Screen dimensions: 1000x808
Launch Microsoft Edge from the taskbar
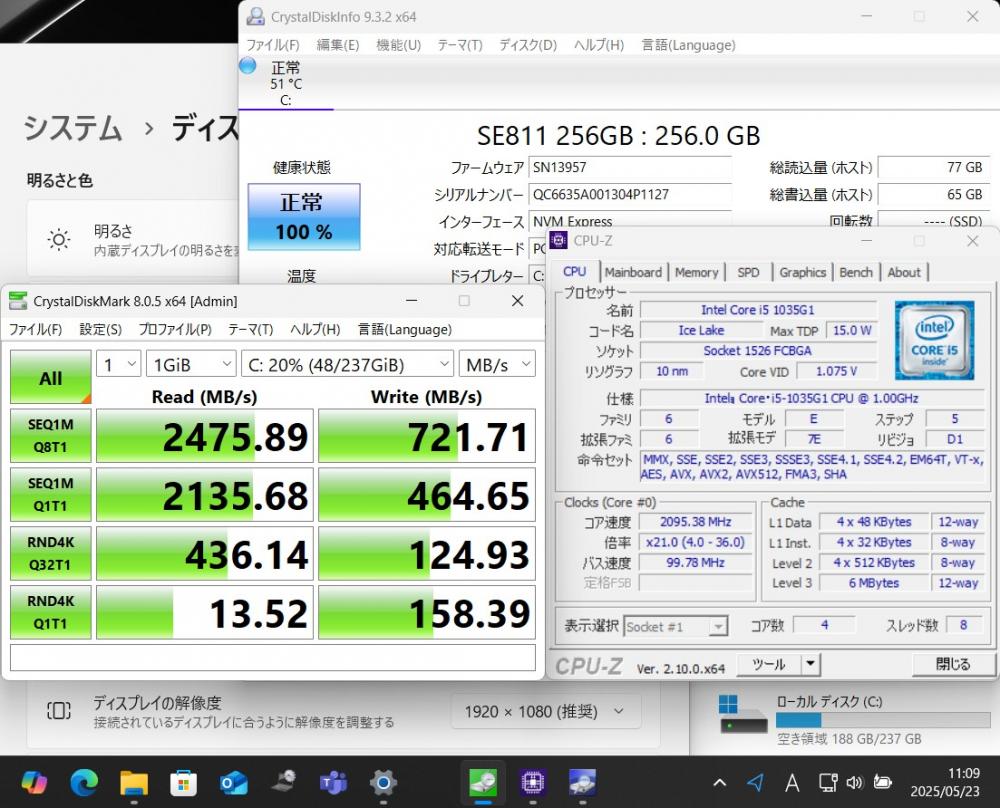pos(84,782)
